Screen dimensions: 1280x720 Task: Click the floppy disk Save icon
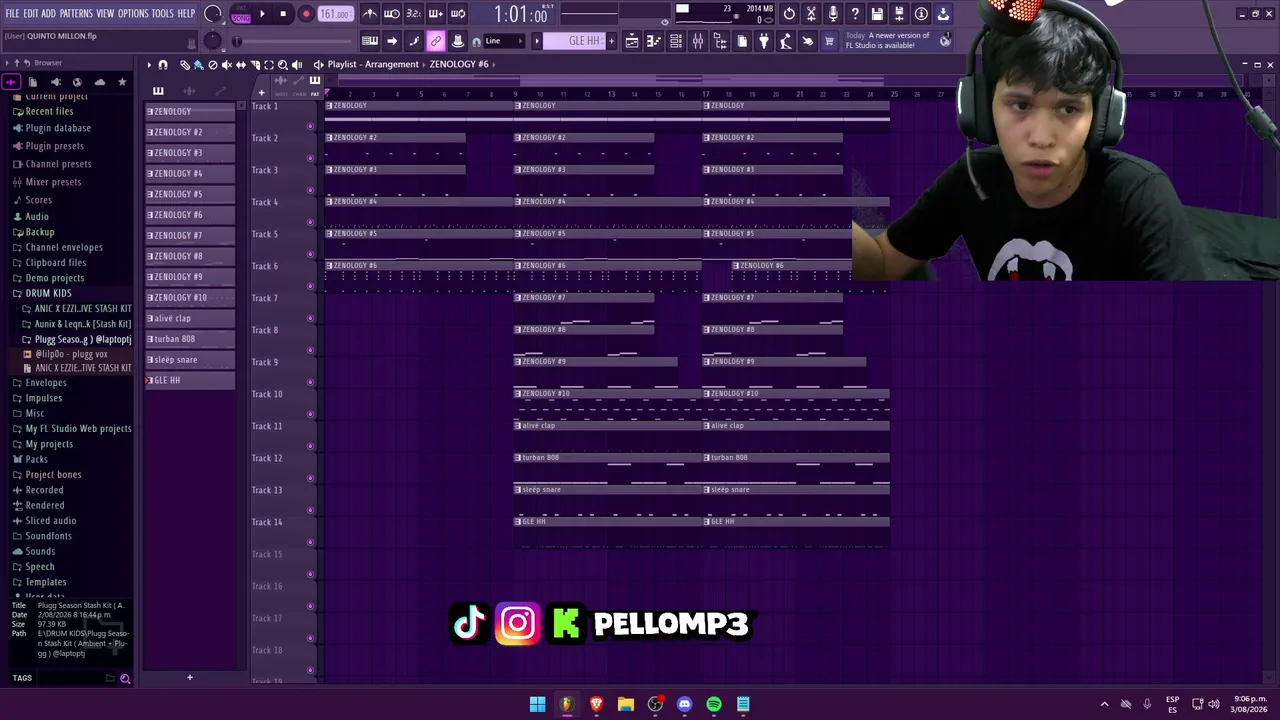(877, 14)
